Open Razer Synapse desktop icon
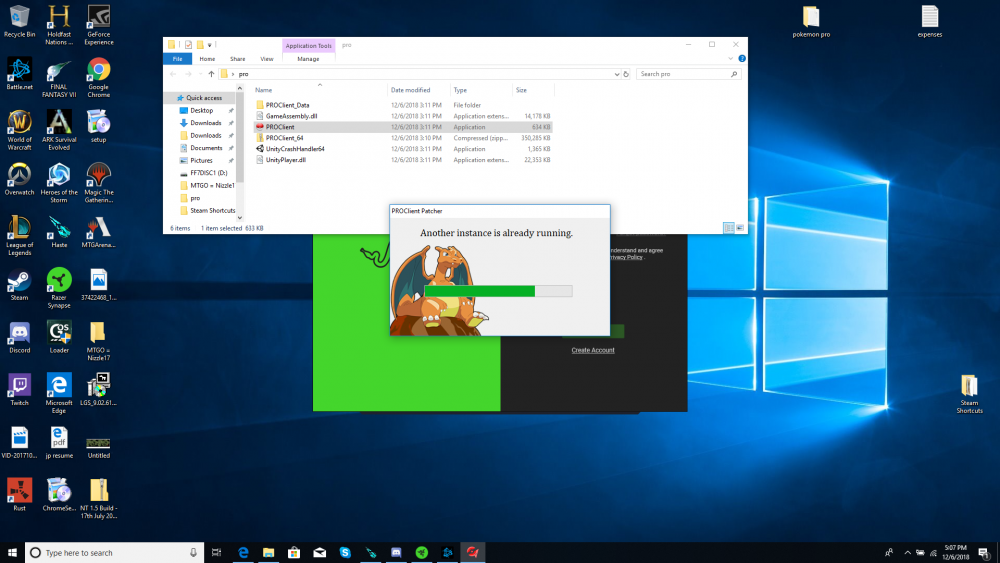1000x563 pixels. pos(59,283)
